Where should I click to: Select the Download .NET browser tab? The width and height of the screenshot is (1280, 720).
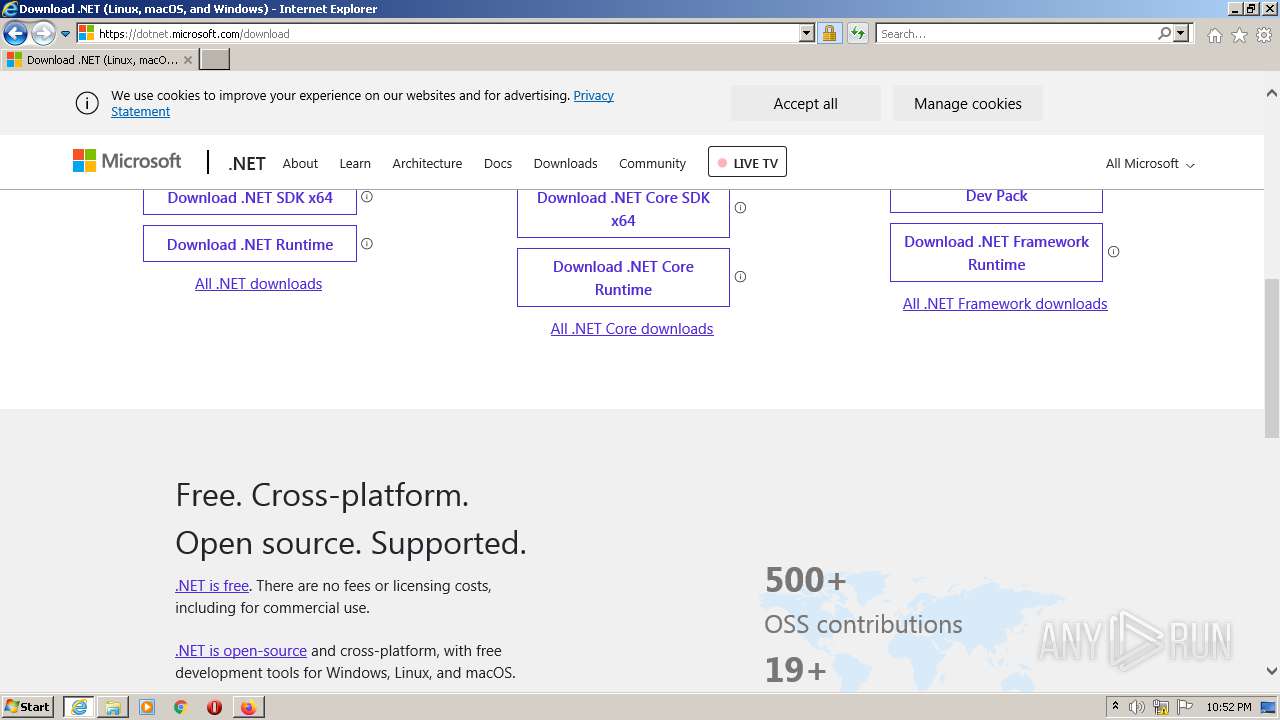pos(100,60)
